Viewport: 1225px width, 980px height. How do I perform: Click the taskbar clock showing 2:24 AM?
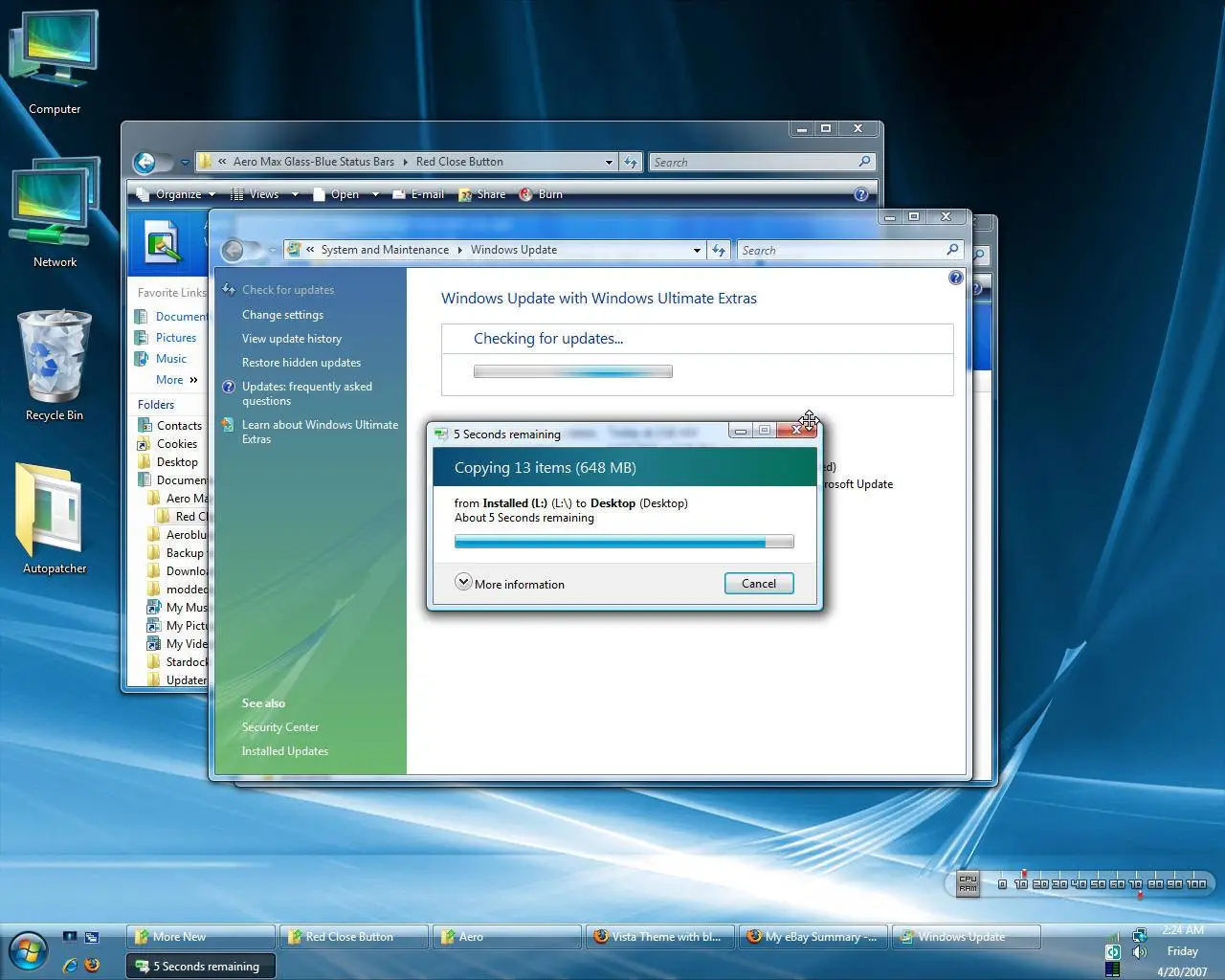pos(1183,930)
